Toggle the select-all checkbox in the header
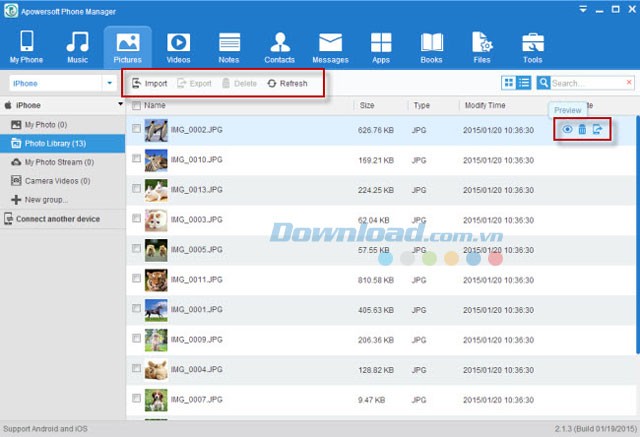Image resolution: width=640 pixels, height=437 pixels. 136,105
